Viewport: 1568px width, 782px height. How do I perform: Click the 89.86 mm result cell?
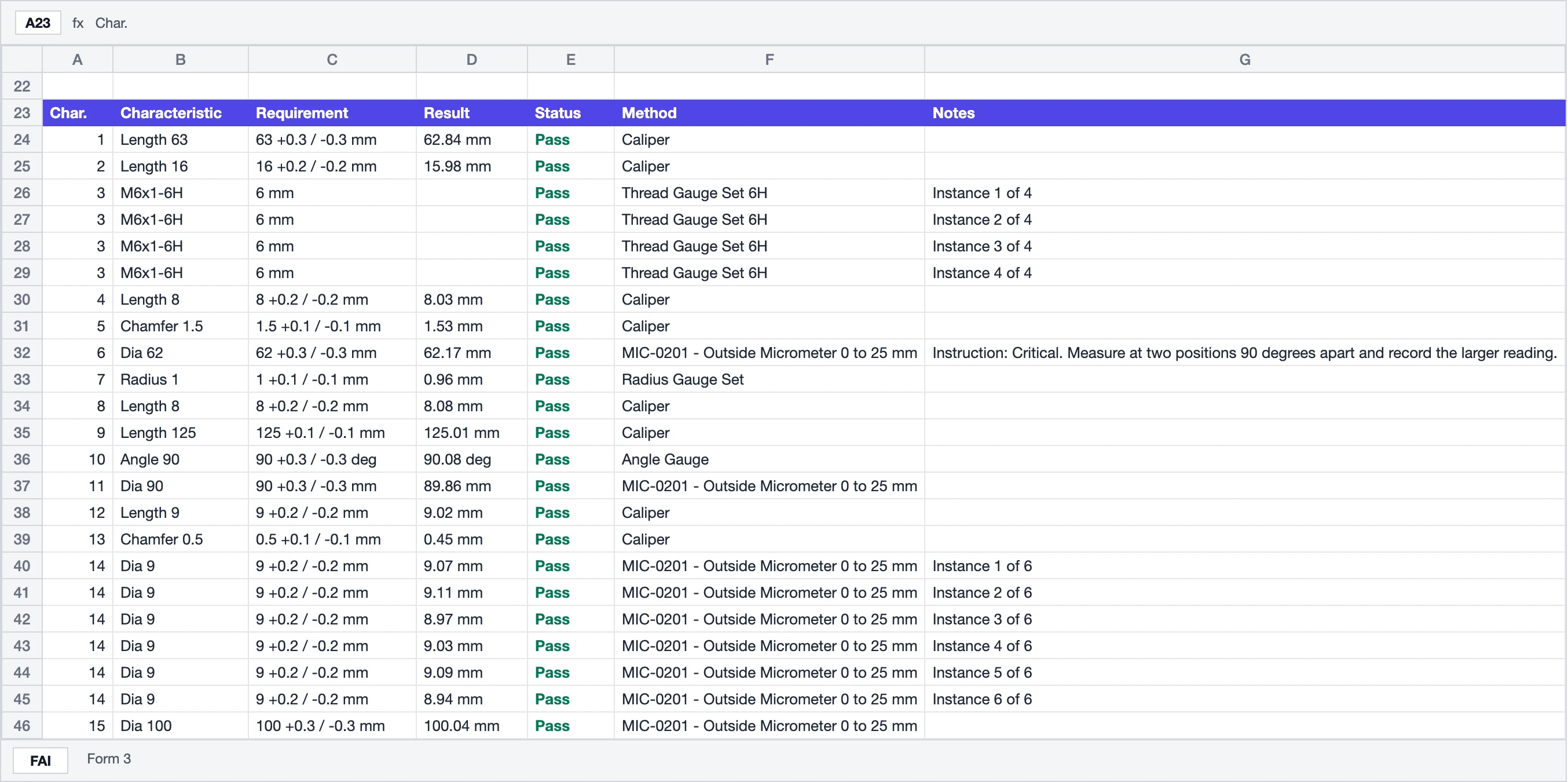pos(471,486)
